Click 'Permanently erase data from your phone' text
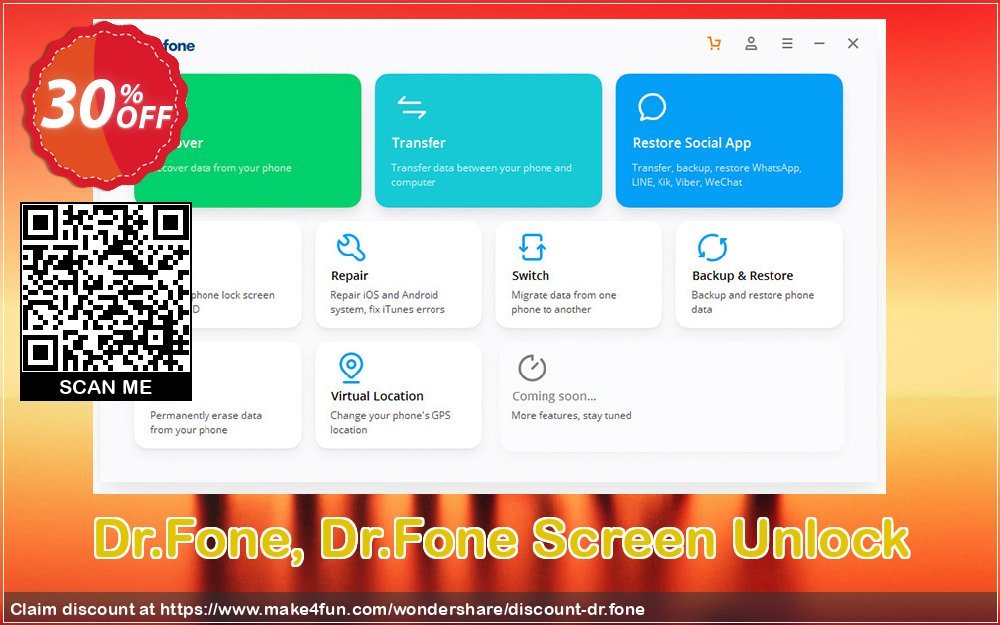The image size is (1000, 625). [x=206, y=423]
